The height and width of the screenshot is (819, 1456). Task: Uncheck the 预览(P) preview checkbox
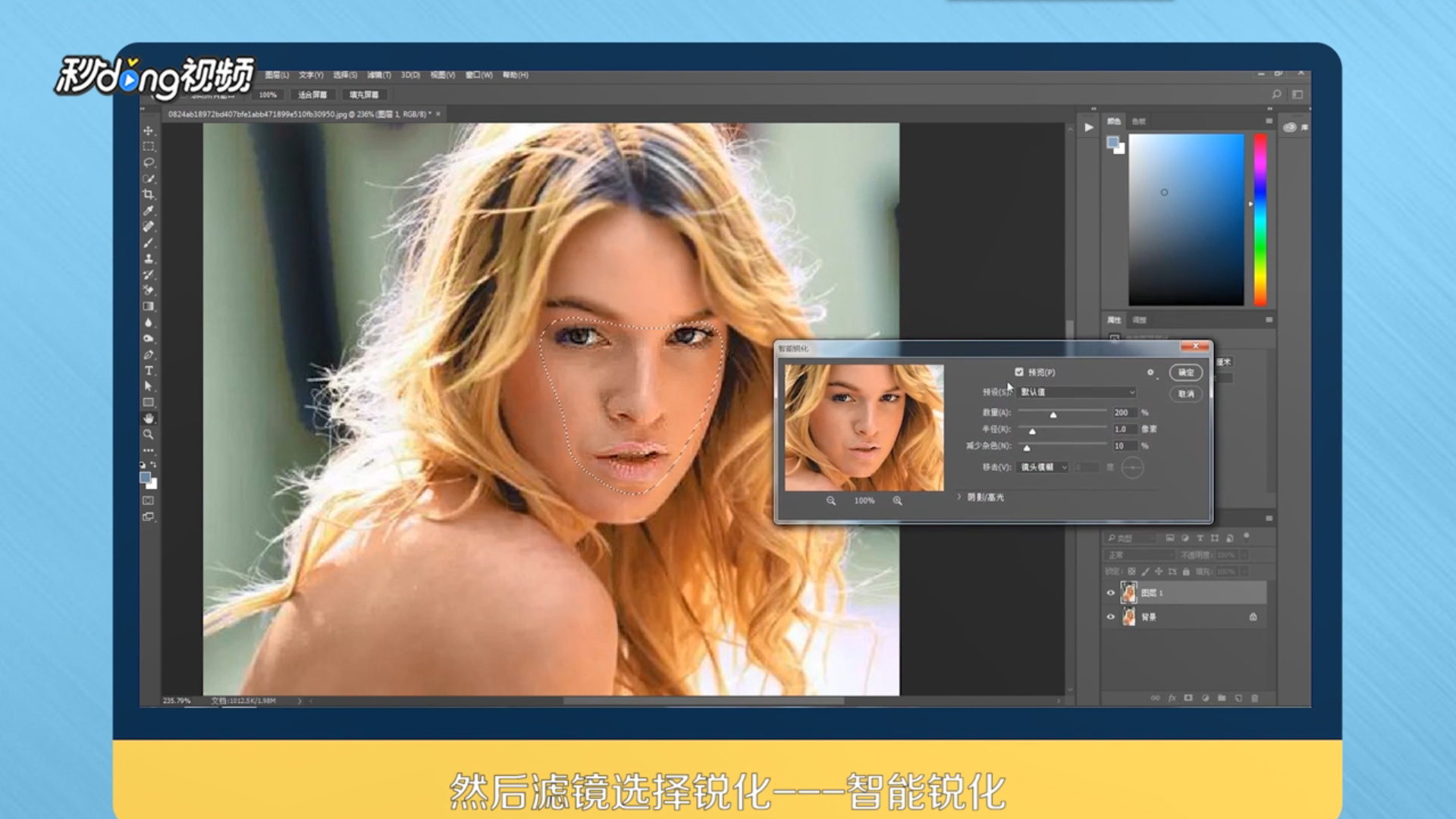(x=1019, y=372)
